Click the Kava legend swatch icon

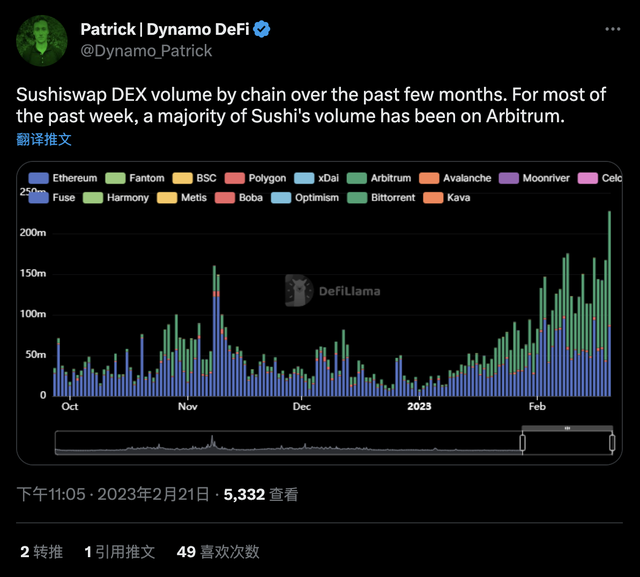point(434,198)
